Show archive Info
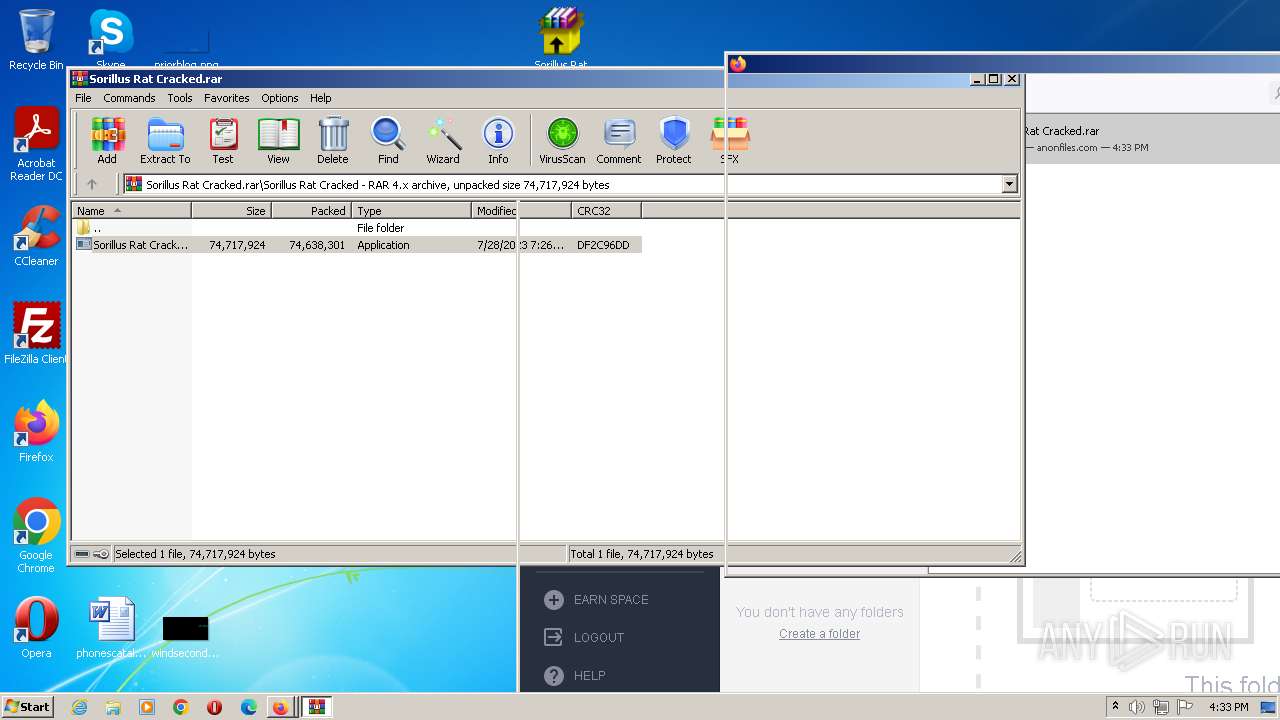The width and height of the screenshot is (1280, 720). 498,140
